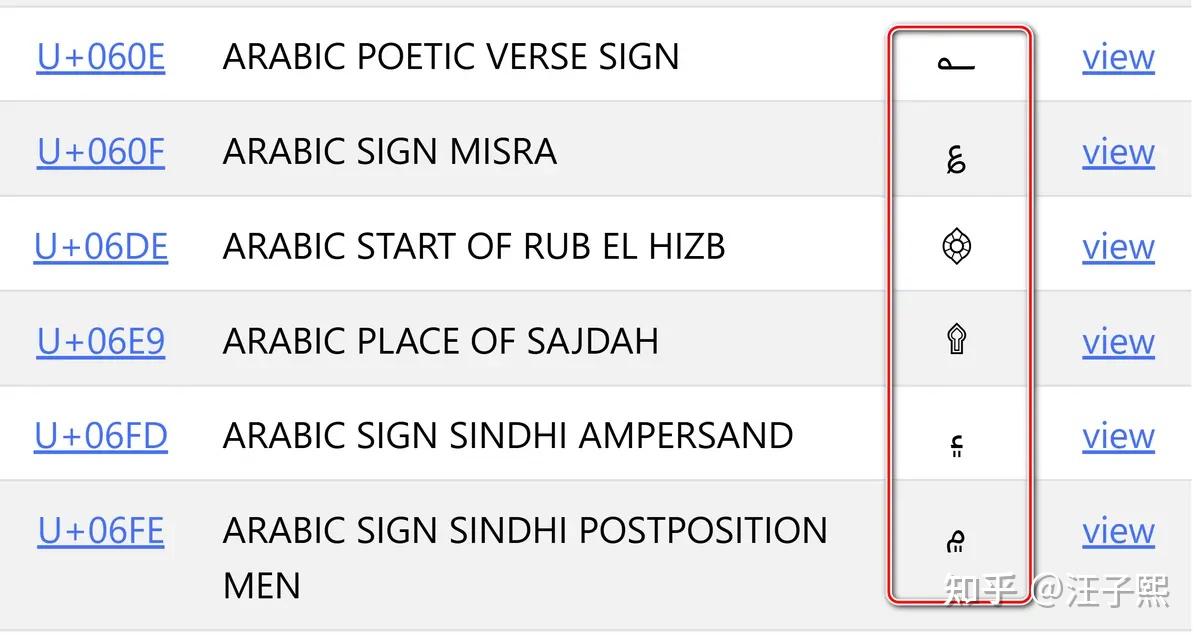Follow the U+06FE code point link
Screen dimensions: 1200x641
pyautogui.click(x=101, y=530)
